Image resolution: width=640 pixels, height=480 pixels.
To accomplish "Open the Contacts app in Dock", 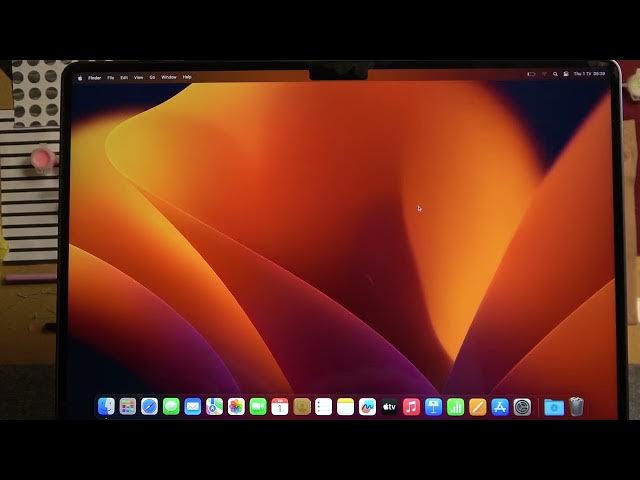I will [x=302, y=407].
